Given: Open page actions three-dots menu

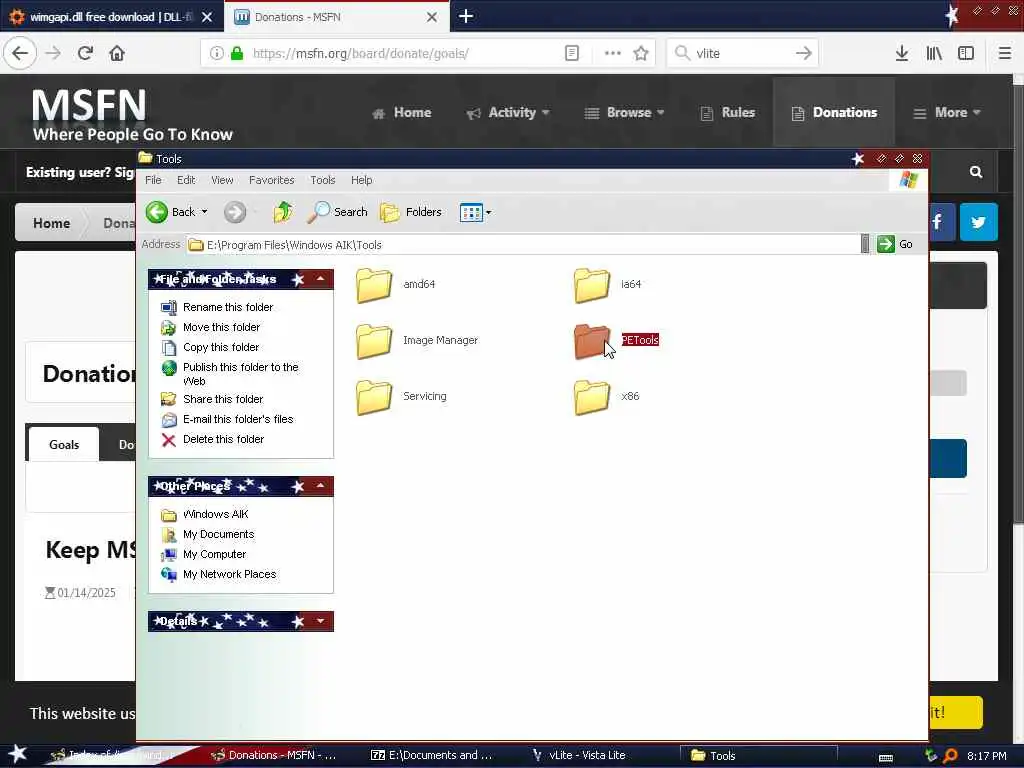Looking at the screenshot, I should 613,53.
